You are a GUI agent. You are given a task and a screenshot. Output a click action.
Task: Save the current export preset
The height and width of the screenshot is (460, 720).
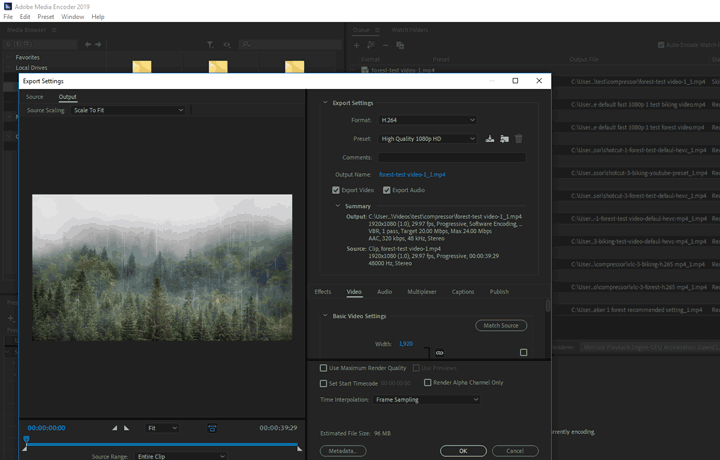(490, 139)
